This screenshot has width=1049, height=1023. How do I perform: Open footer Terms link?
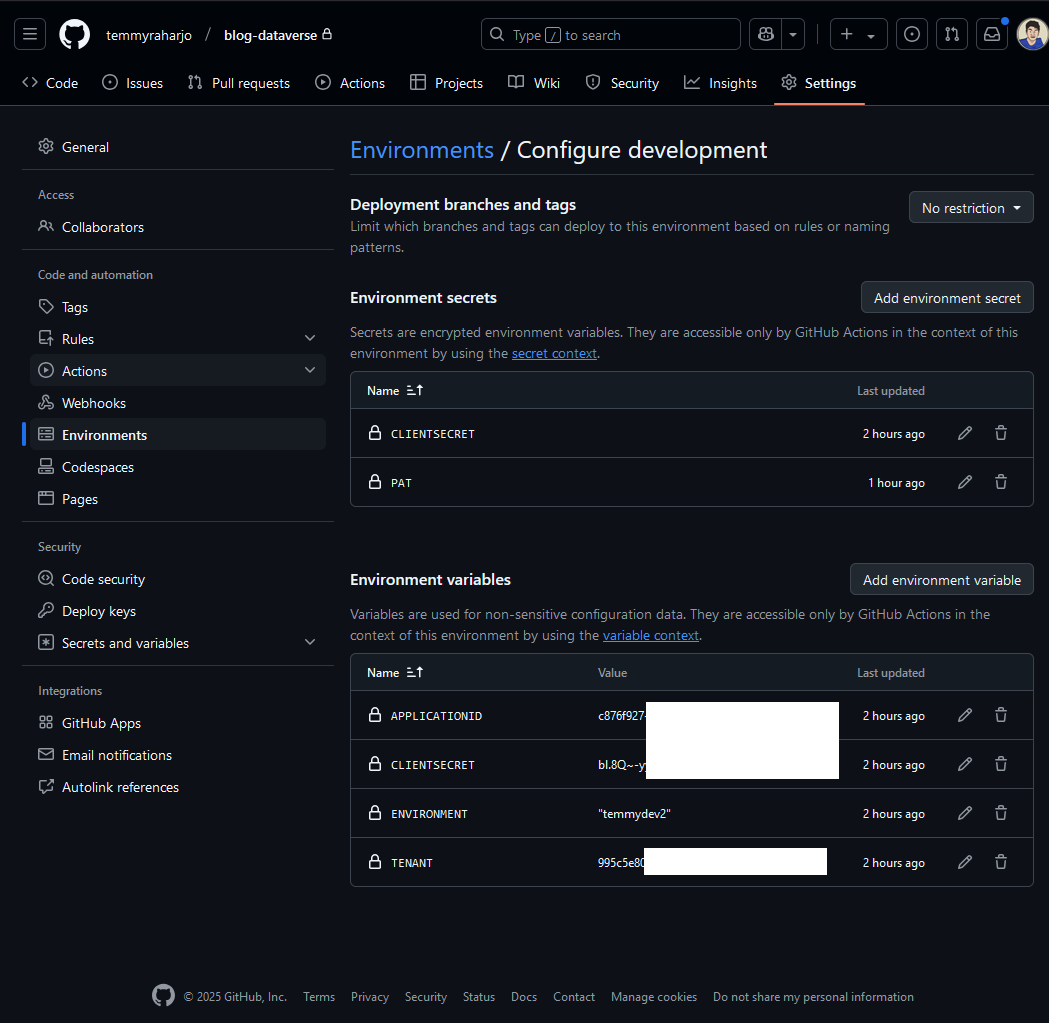coord(319,997)
